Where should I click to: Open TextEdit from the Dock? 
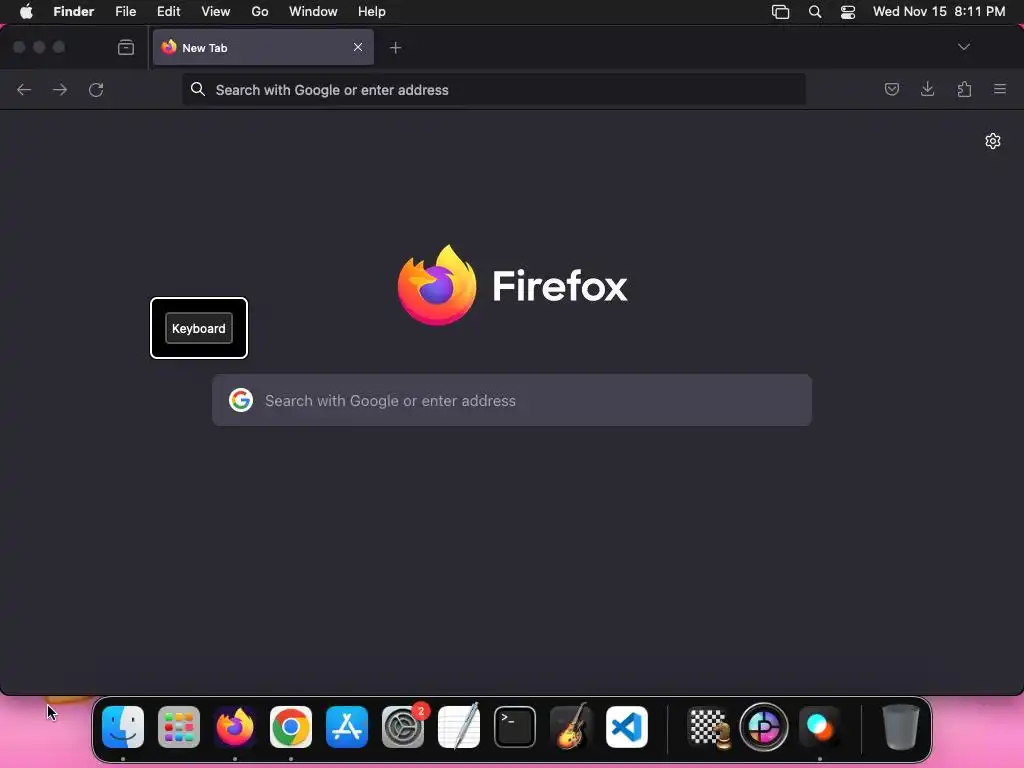click(x=458, y=726)
